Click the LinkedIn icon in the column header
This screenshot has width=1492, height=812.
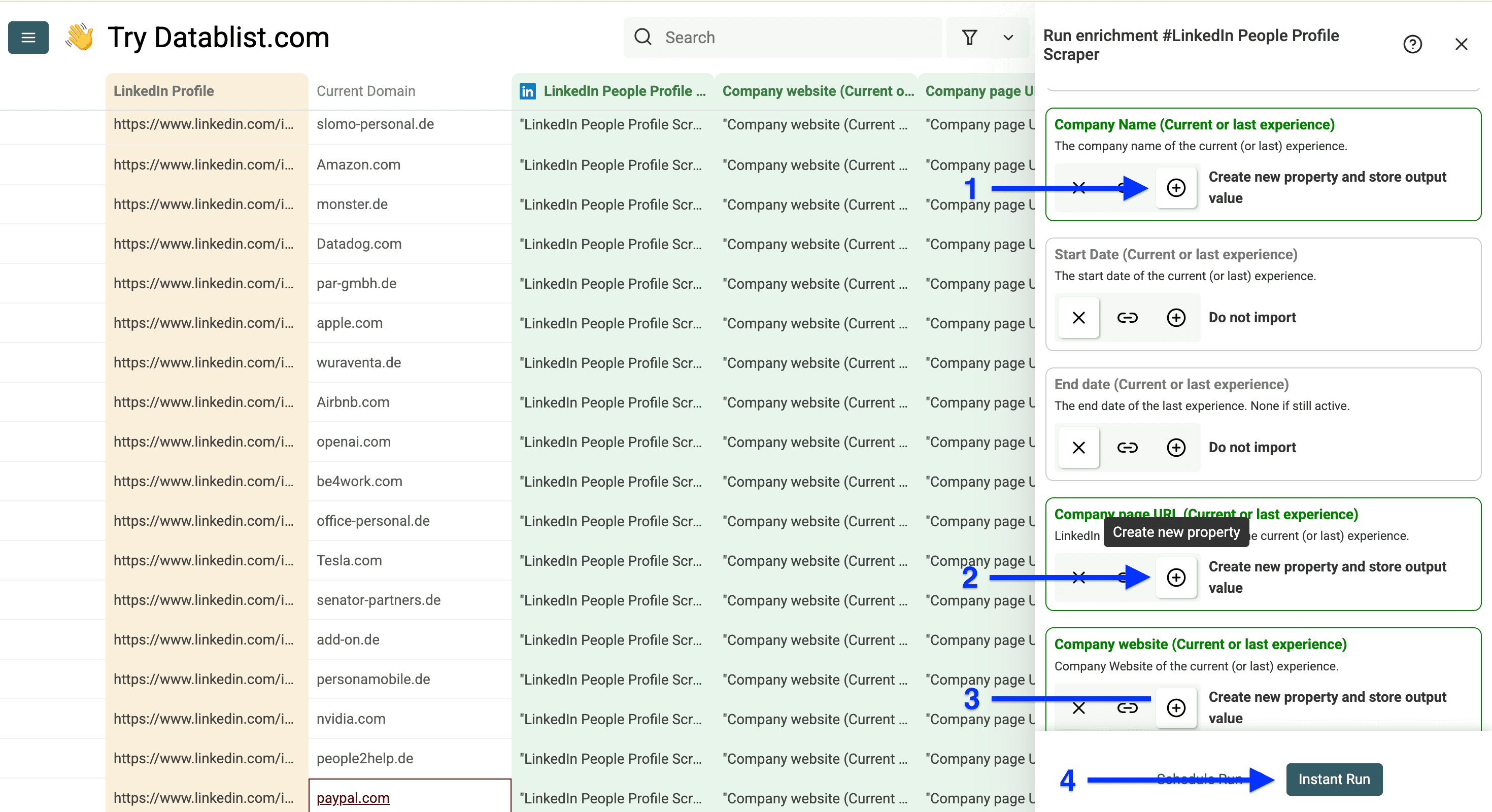528,91
